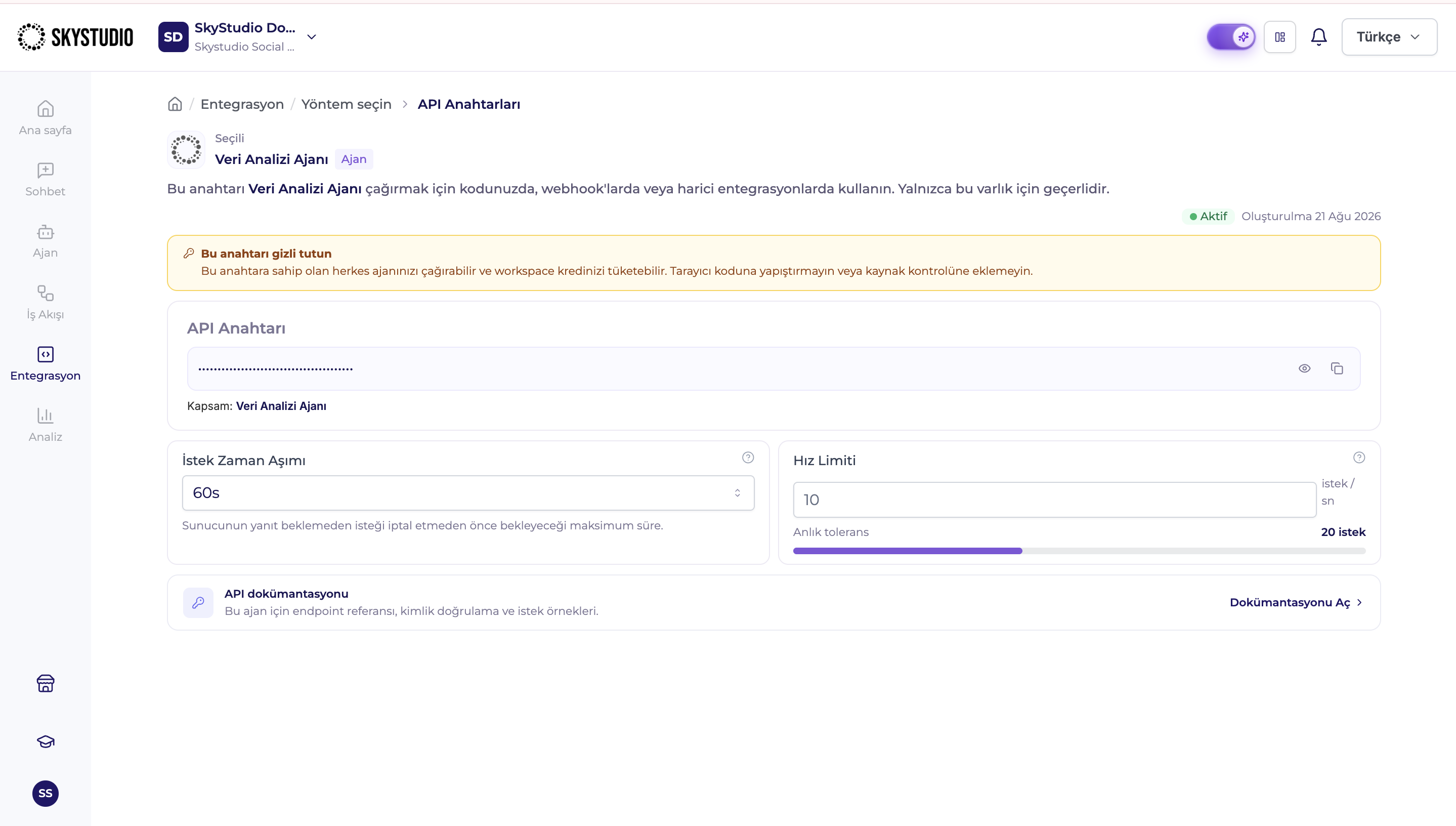Show help for İstek Zaman Aşımı
This screenshot has width=1456, height=826.
[x=748, y=457]
